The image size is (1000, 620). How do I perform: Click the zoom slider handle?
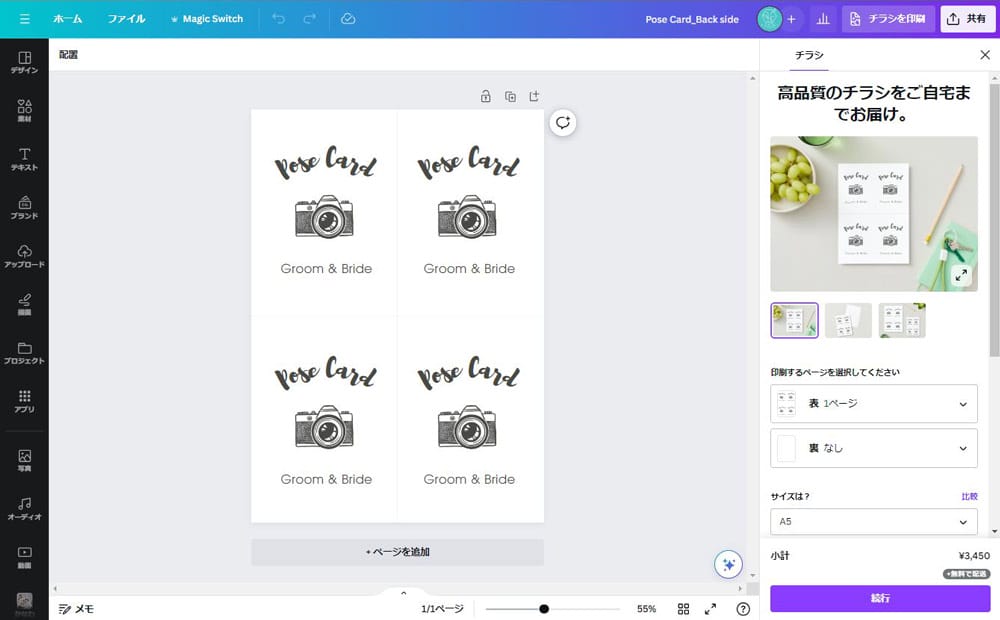[x=544, y=609]
